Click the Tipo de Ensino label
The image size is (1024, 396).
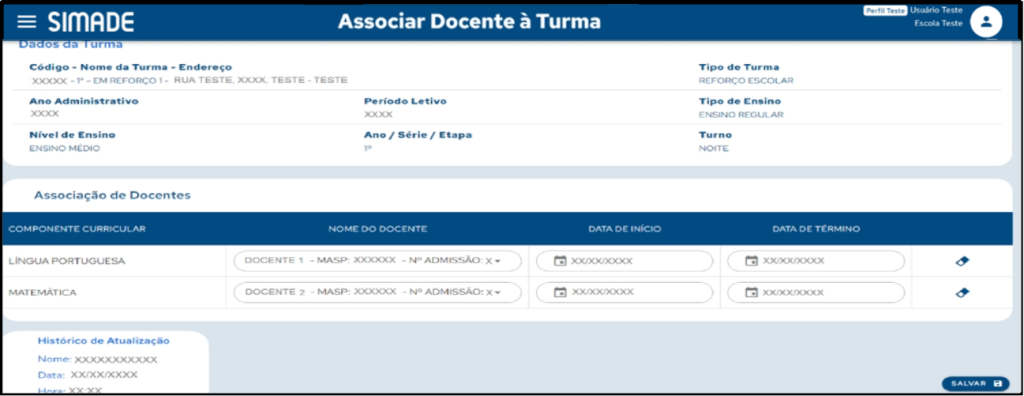click(740, 101)
